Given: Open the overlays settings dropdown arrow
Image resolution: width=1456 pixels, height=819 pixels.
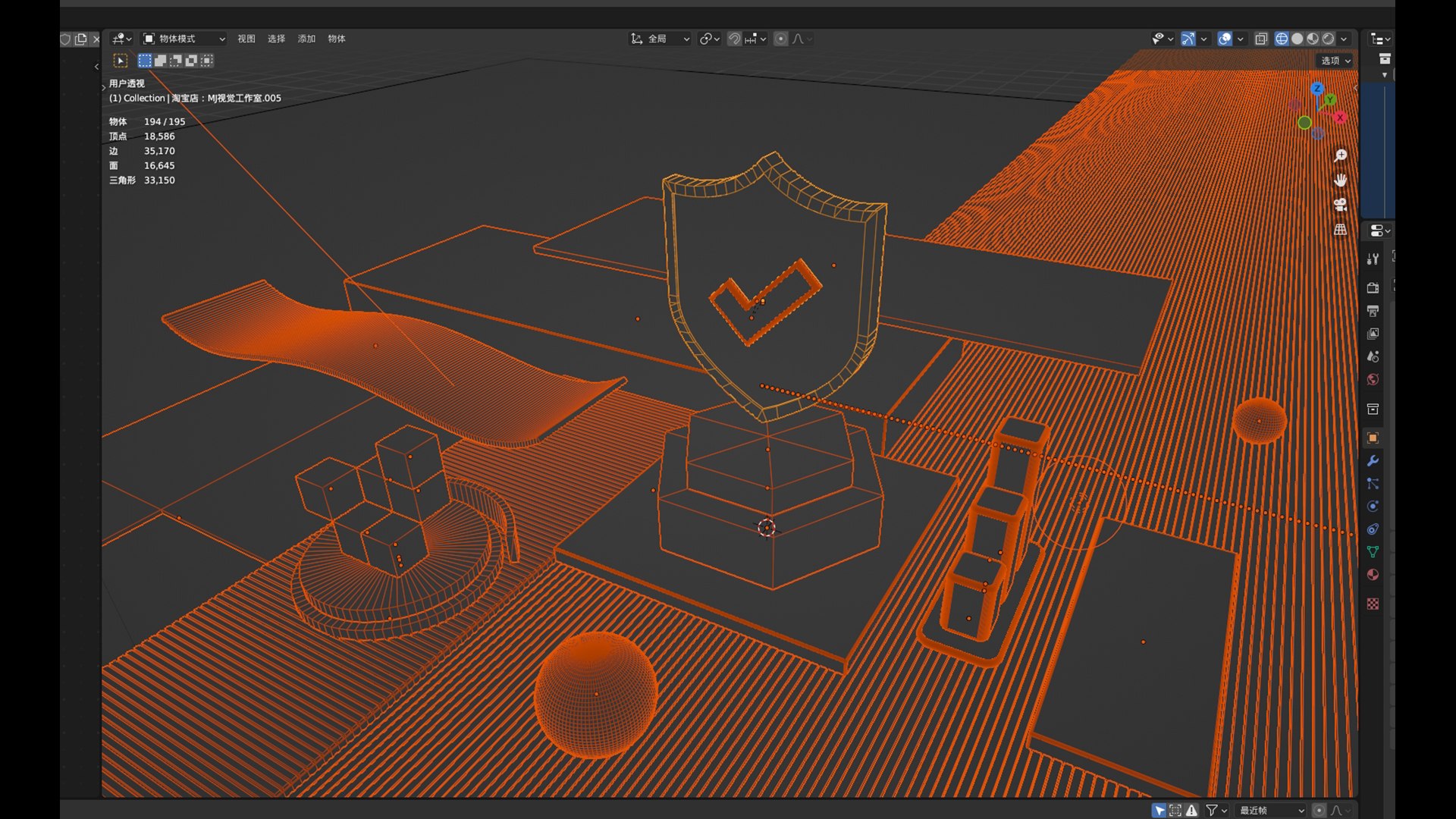Looking at the screenshot, I should pyautogui.click(x=1241, y=39).
